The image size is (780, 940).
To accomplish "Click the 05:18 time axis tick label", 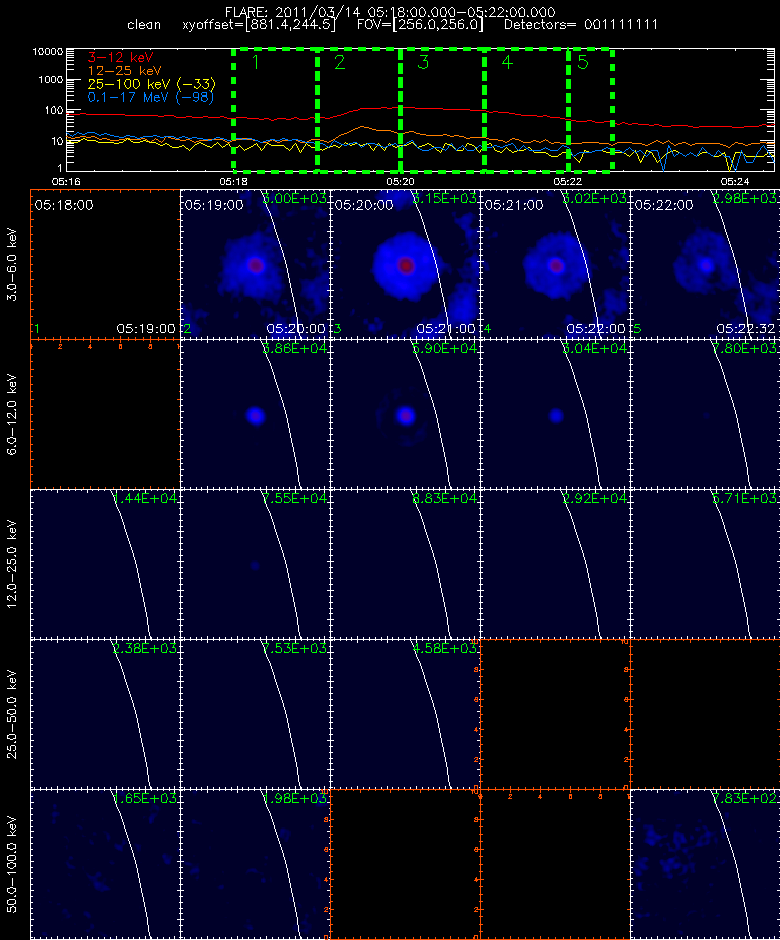I will coord(233,181).
